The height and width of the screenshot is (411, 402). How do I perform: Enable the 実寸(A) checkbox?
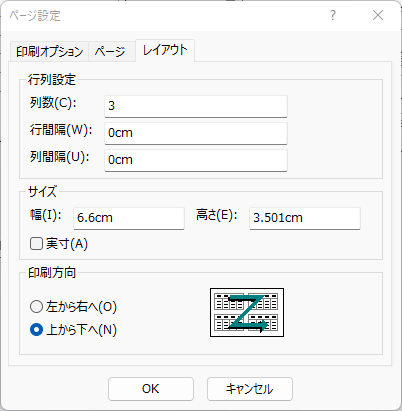(36, 244)
